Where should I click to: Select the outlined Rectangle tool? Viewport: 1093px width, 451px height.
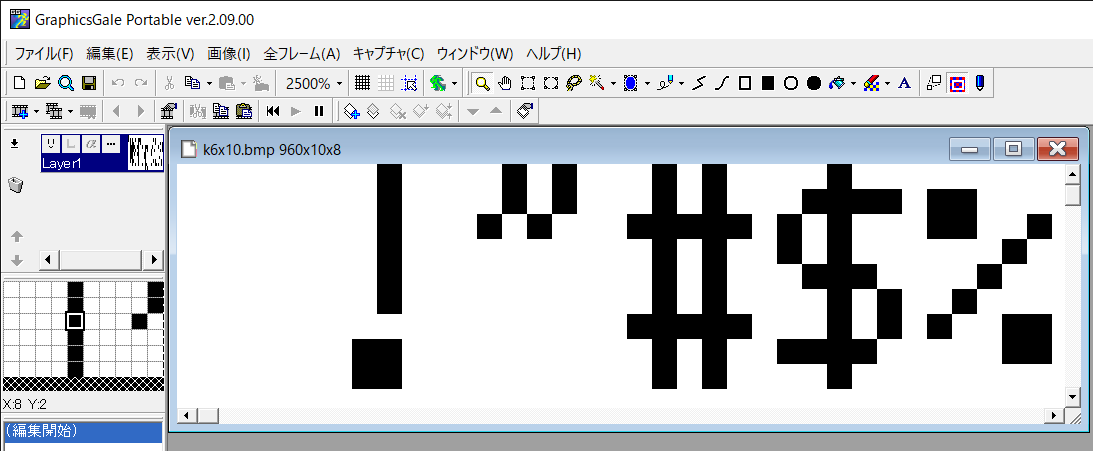(745, 84)
